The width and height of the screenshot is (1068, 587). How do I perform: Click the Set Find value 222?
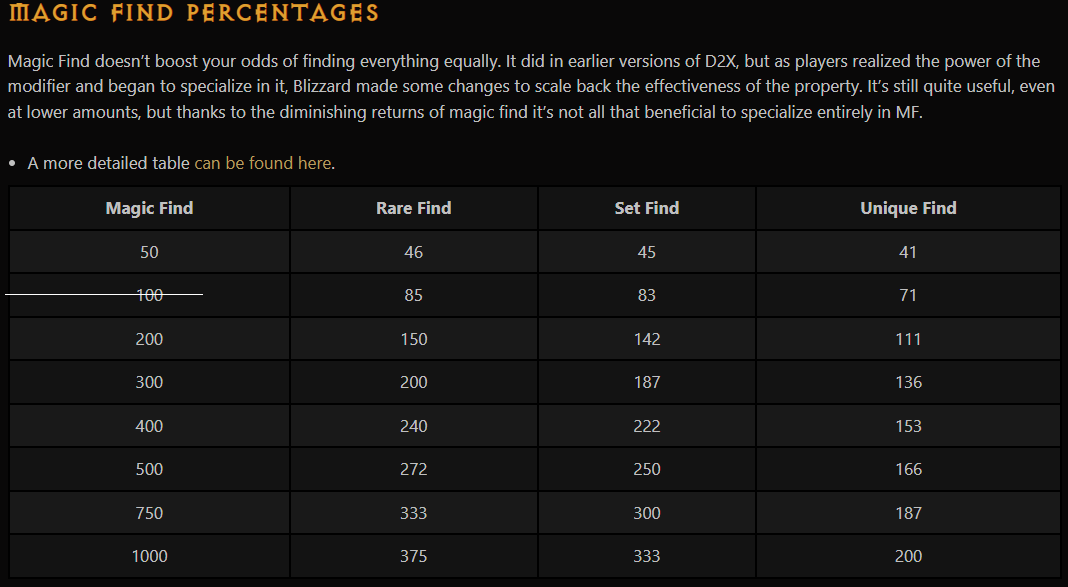pos(646,426)
